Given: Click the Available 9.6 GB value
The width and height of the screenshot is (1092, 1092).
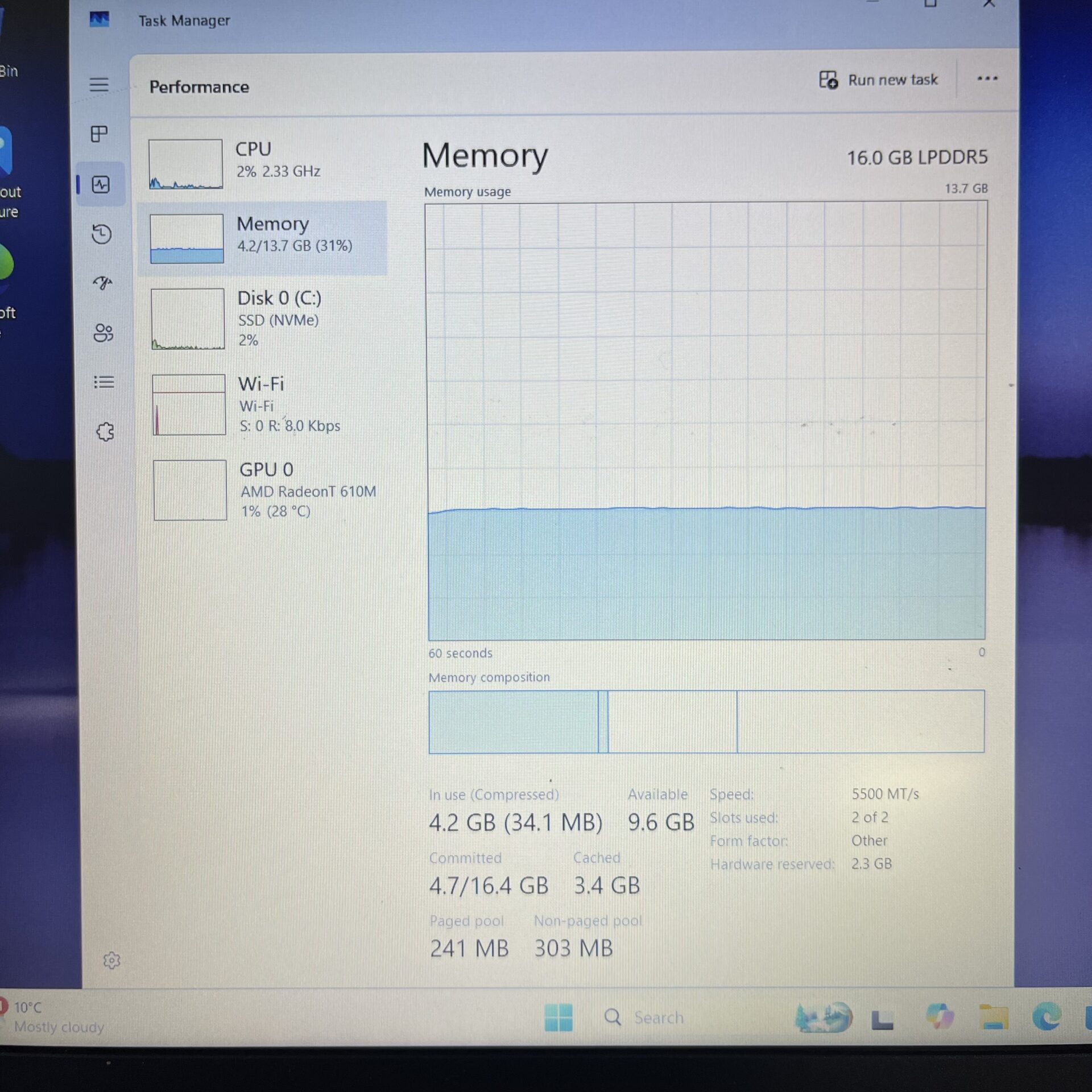Looking at the screenshot, I should point(661,822).
